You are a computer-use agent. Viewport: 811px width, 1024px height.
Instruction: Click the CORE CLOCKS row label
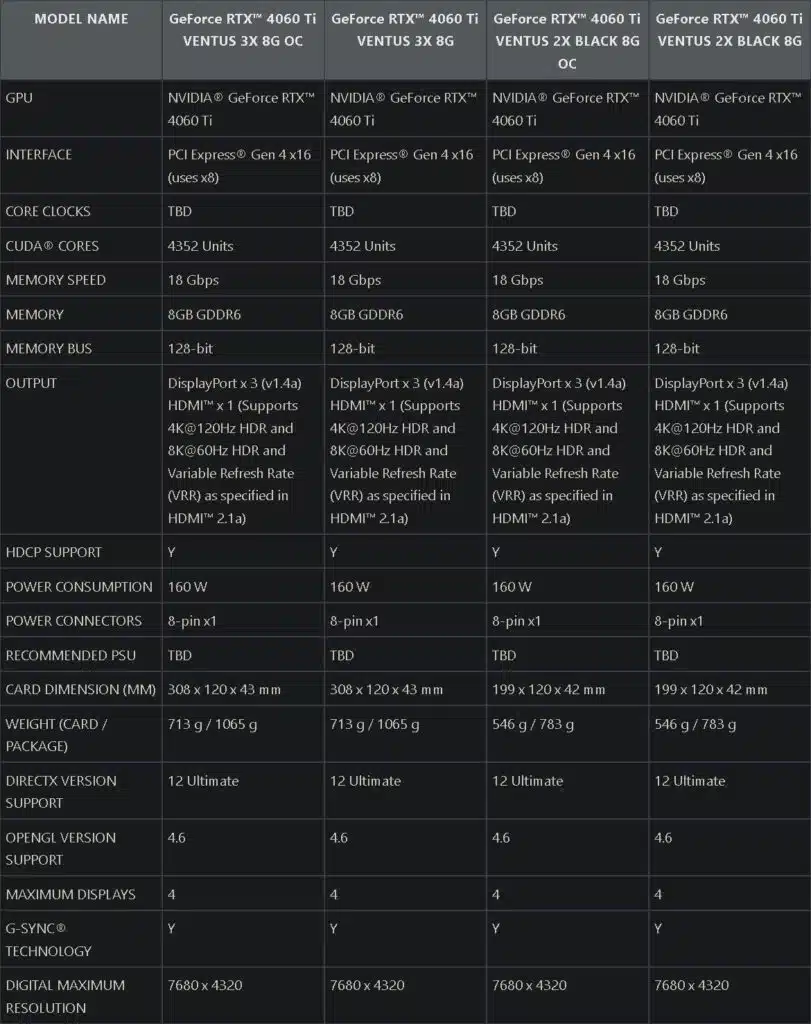pos(48,212)
